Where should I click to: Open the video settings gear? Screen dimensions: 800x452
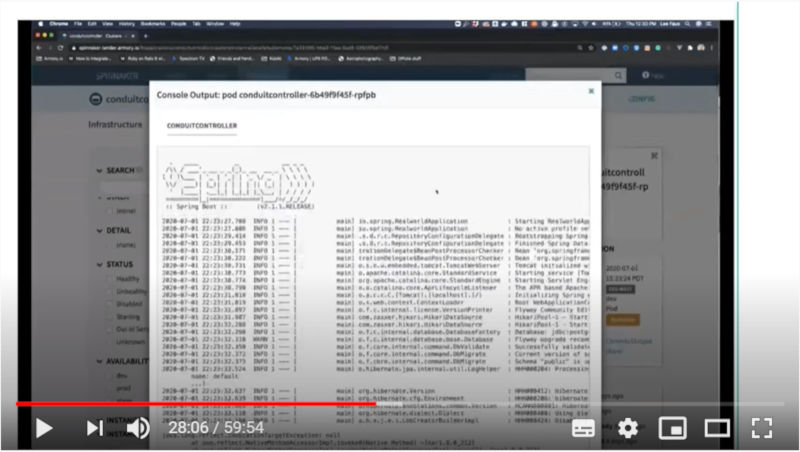(628, 428)
